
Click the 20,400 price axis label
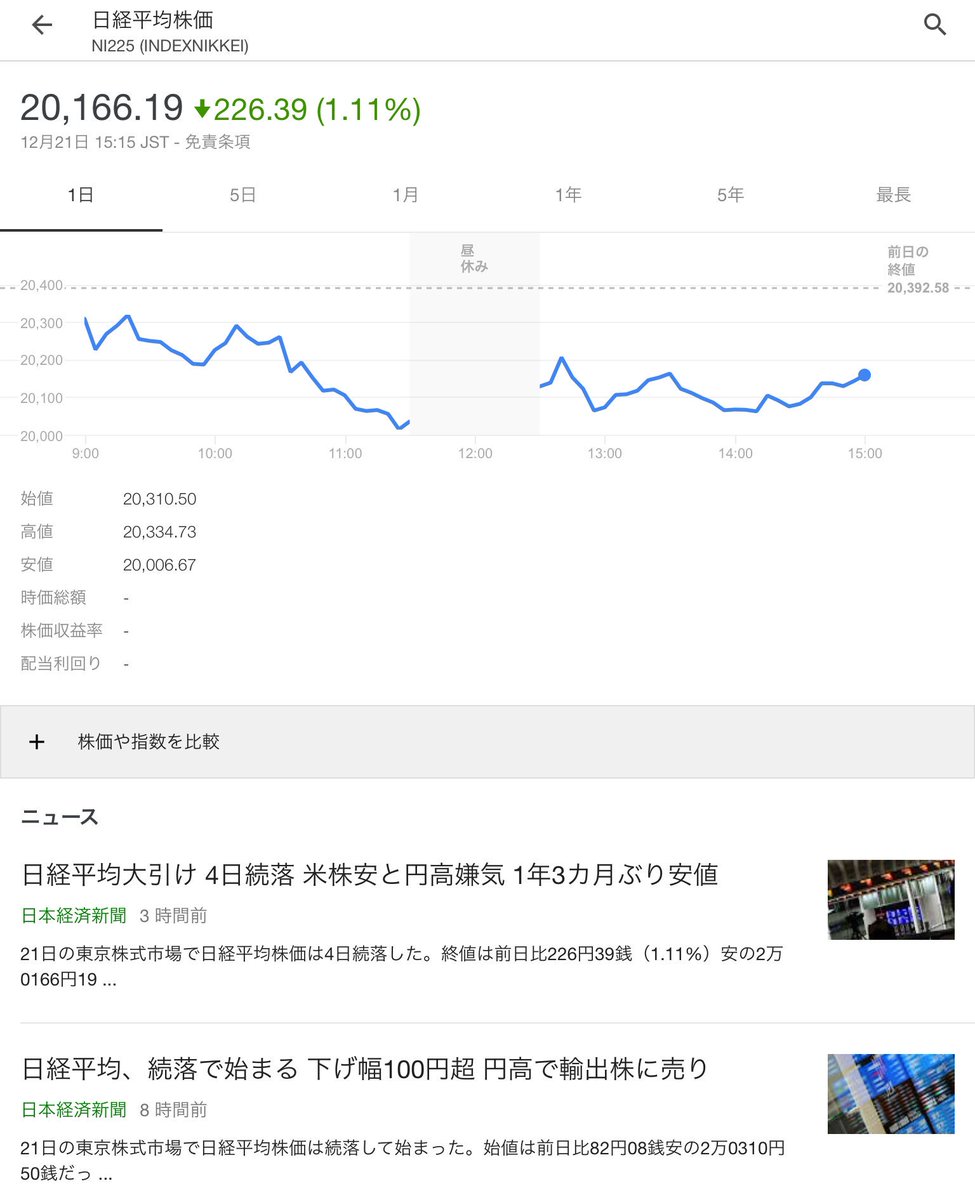[x=42, y=286]
